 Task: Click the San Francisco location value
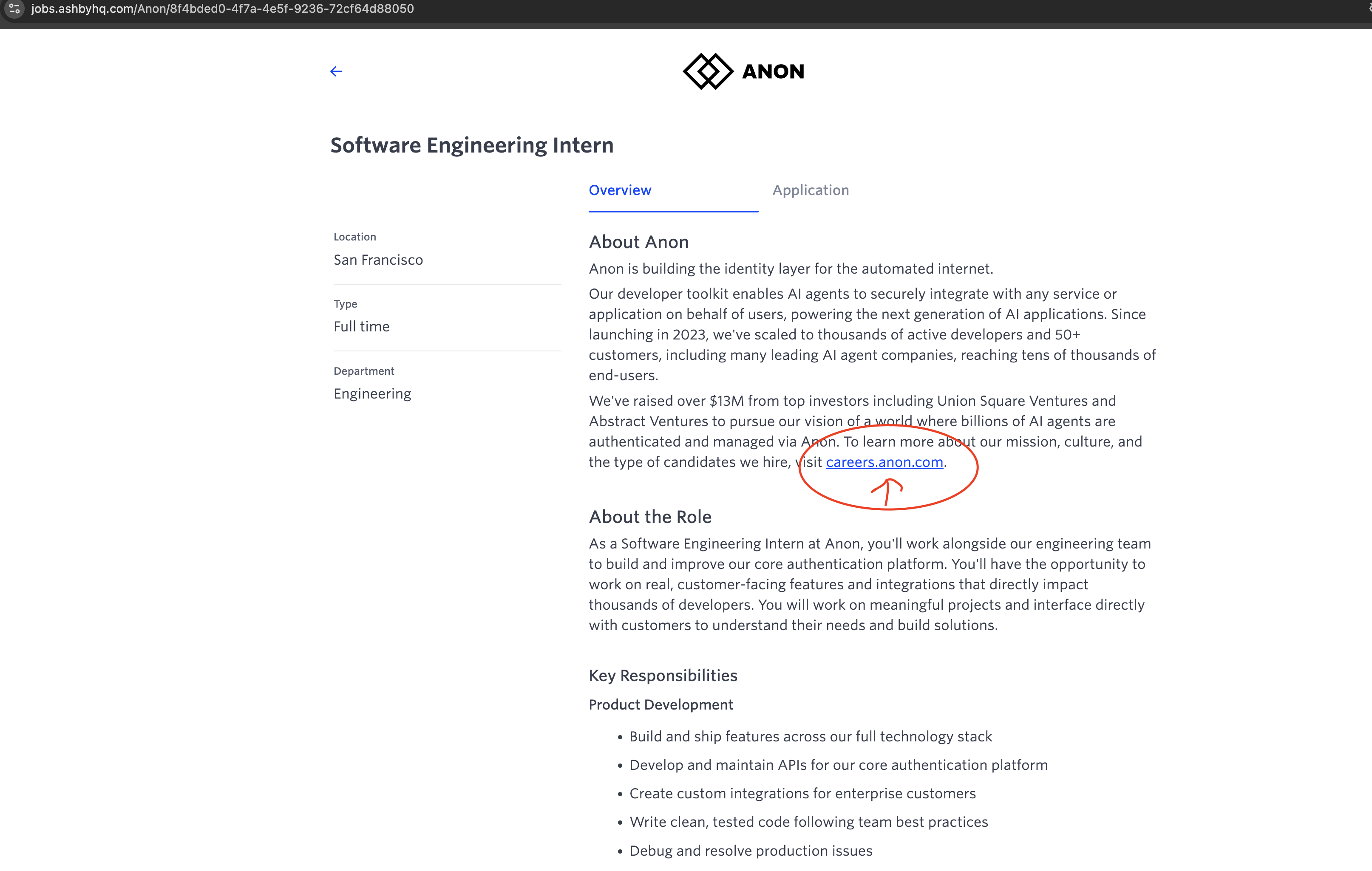click(378, 260)
